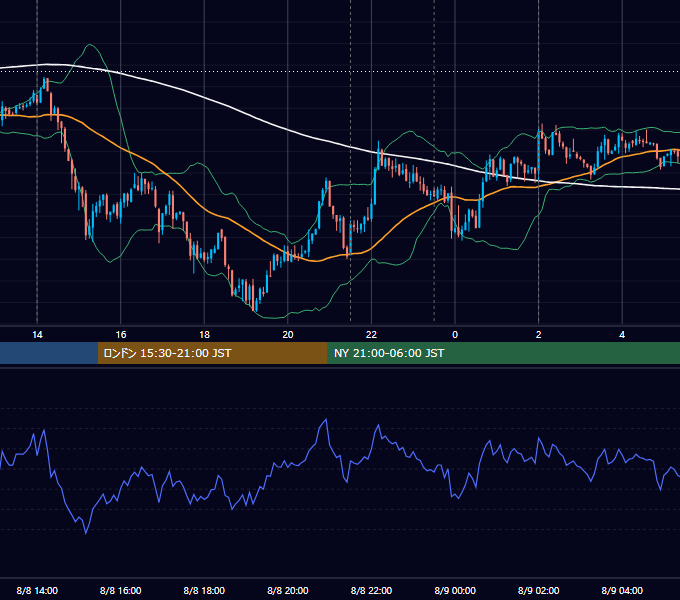Click the NY 21:00-06:00 JST session bar

point(503,353)
